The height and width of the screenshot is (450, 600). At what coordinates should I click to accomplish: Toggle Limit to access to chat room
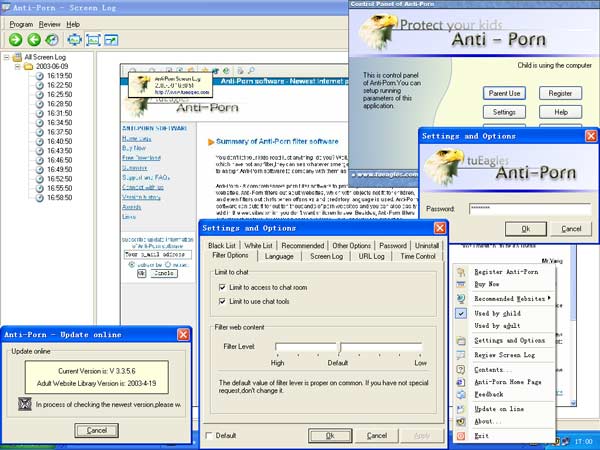[222, 287]
